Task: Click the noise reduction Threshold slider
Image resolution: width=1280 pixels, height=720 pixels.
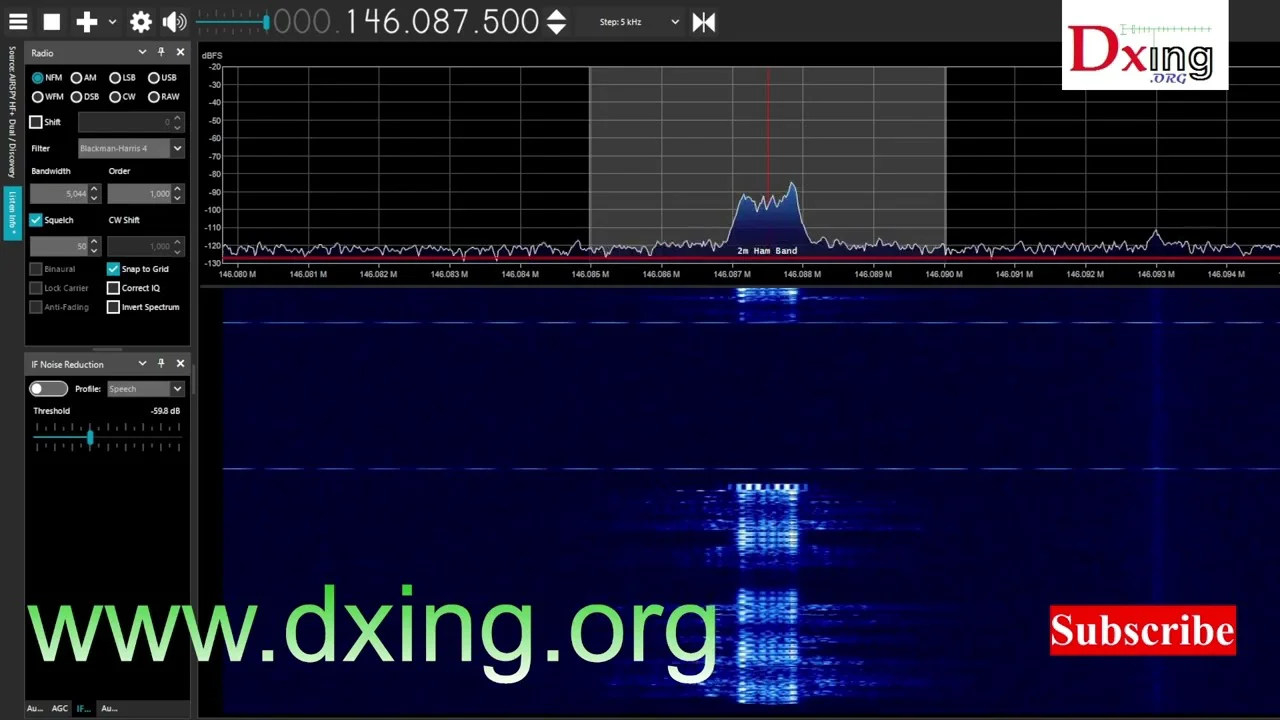Action: tap(90, 437)
